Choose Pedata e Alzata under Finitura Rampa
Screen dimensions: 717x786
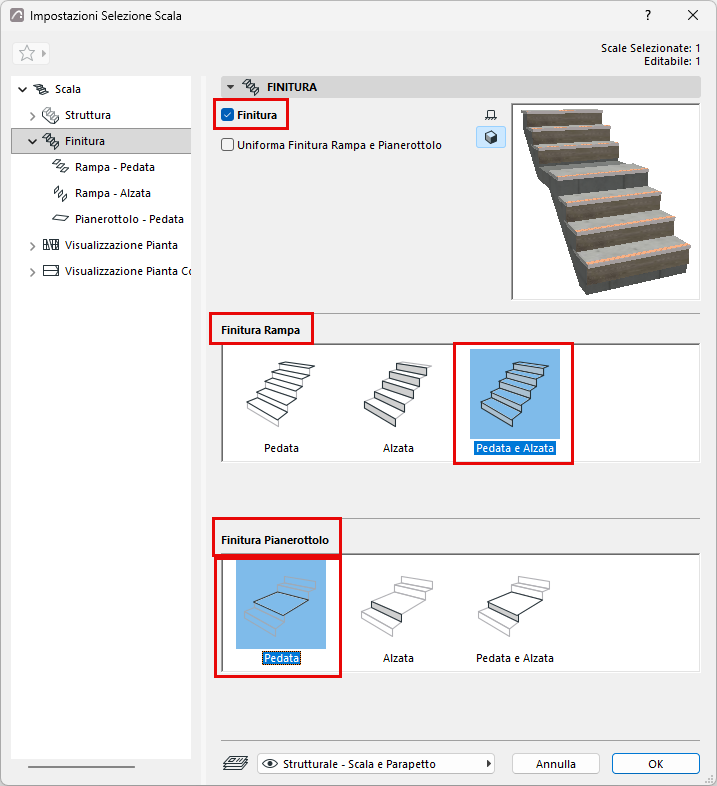(x=515, y=402)
